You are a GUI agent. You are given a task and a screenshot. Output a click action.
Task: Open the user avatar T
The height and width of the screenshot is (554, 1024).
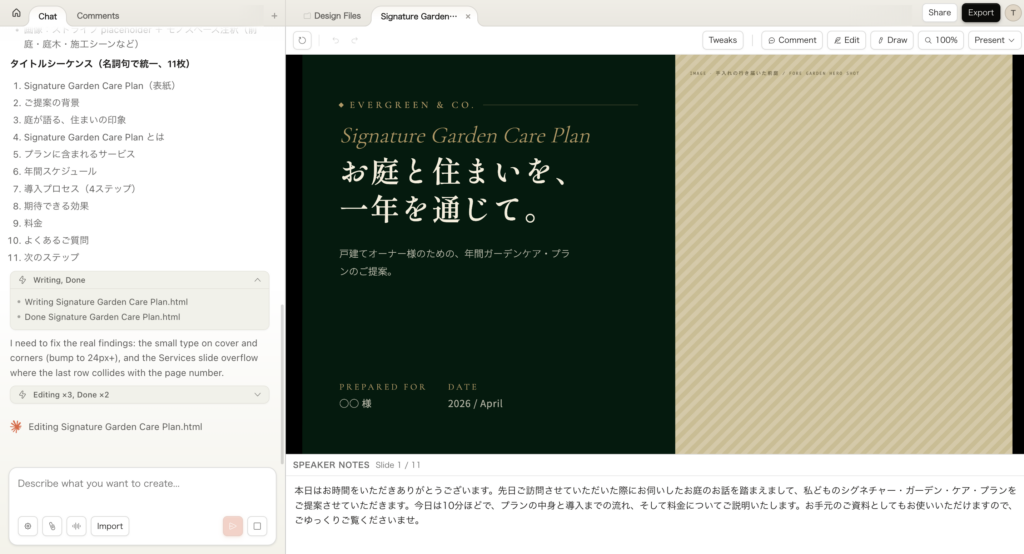pyautogui.click(x=1012, y=13)
